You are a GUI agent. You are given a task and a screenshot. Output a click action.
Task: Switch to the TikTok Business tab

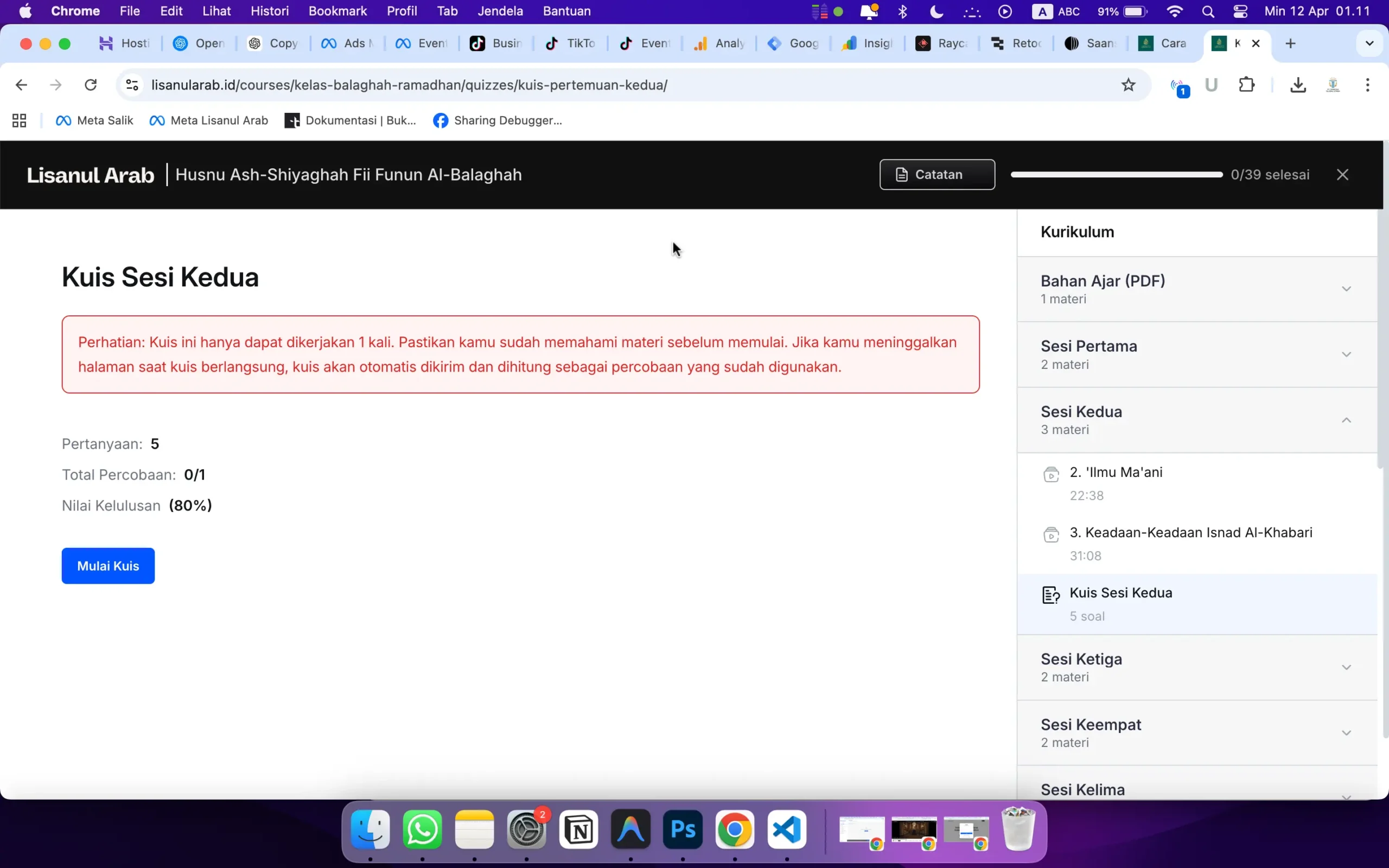point(496,43)
